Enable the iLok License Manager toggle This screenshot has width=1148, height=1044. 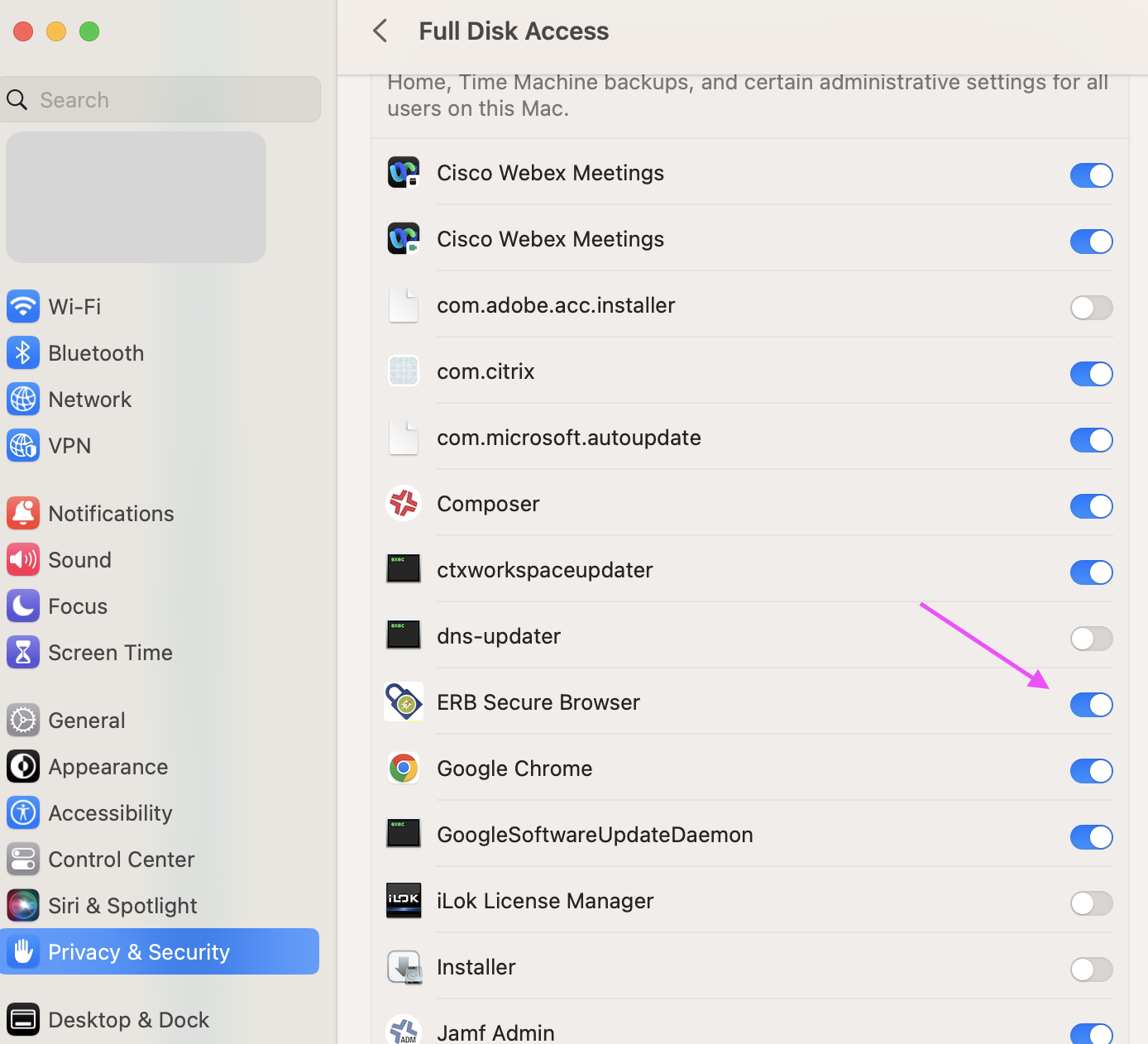coord(1091,903)
